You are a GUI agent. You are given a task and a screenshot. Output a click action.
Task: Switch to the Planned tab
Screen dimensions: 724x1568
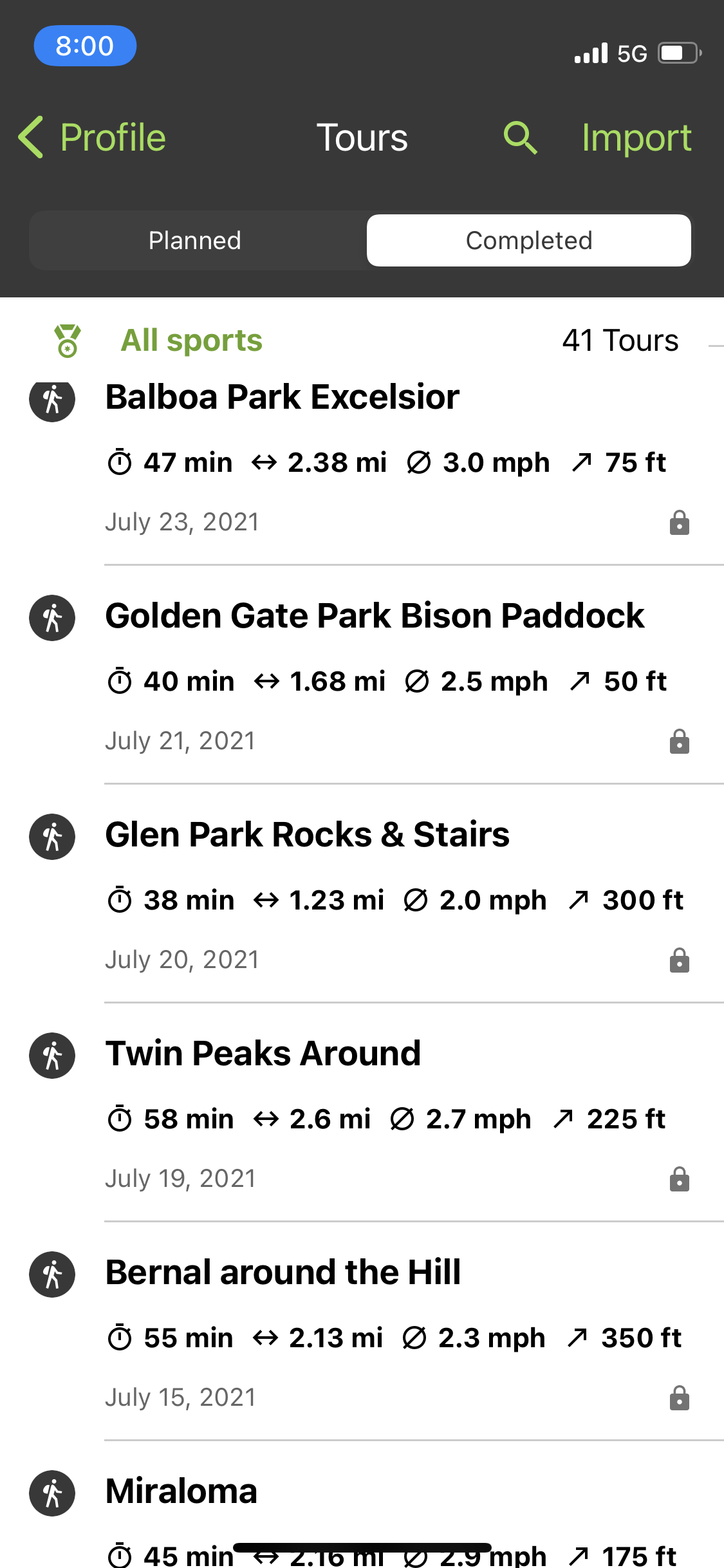[x=195, y=241]
